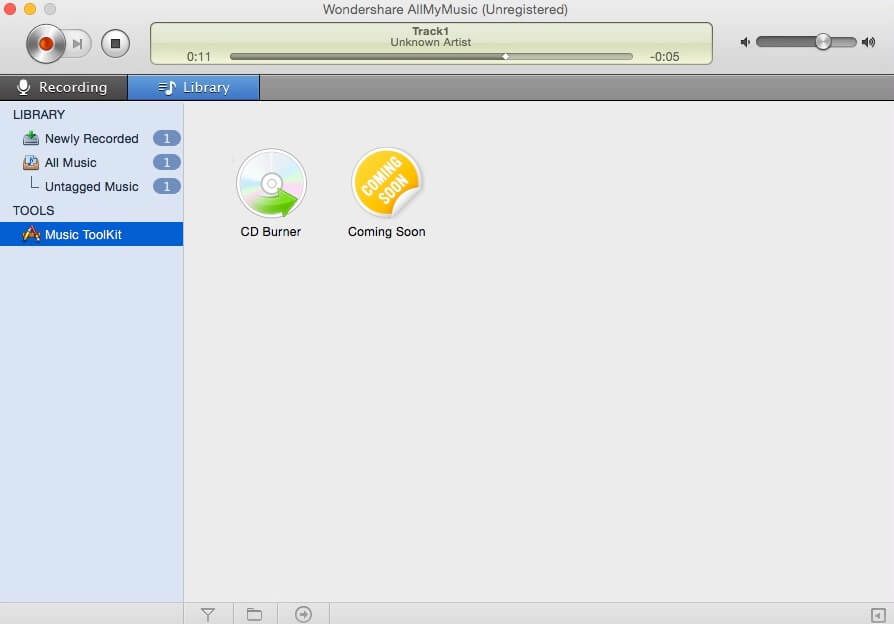Screen dimensions: 894x624
Task: Close the window with red button
Action: click(x=10, y=9)
